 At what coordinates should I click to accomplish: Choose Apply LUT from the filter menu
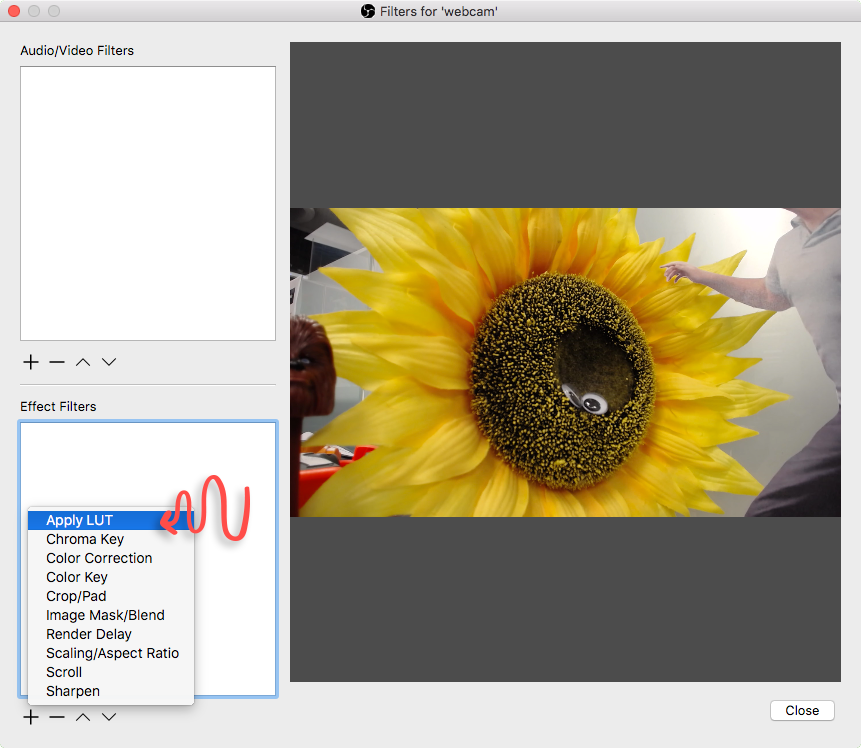point(110,520)
